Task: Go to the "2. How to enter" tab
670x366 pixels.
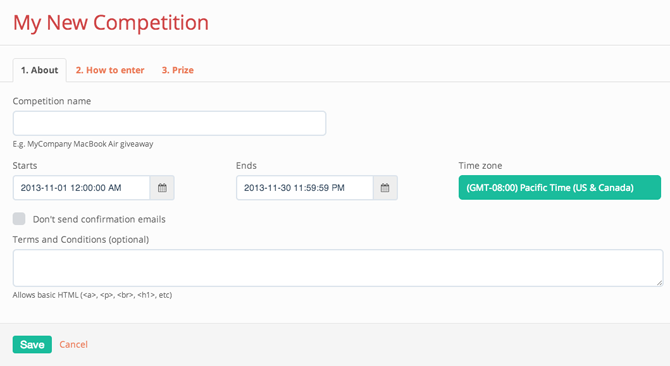Action: tap(110, 70)
